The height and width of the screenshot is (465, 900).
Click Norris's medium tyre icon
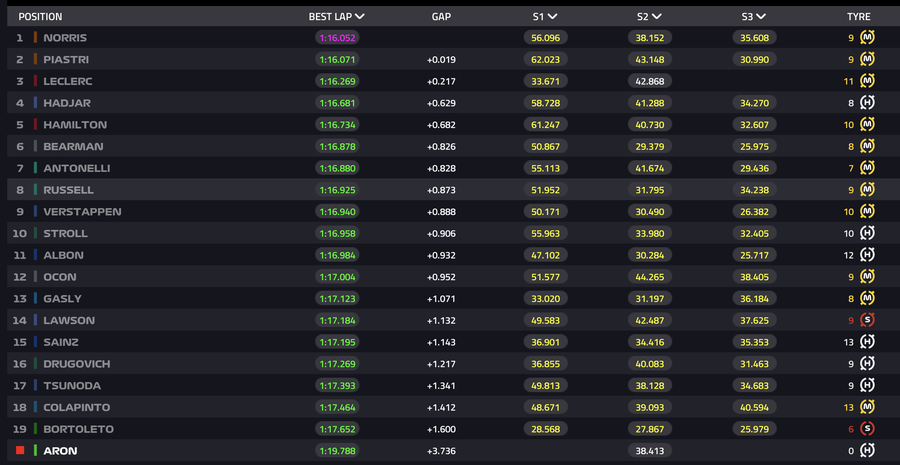pos(867,38)
